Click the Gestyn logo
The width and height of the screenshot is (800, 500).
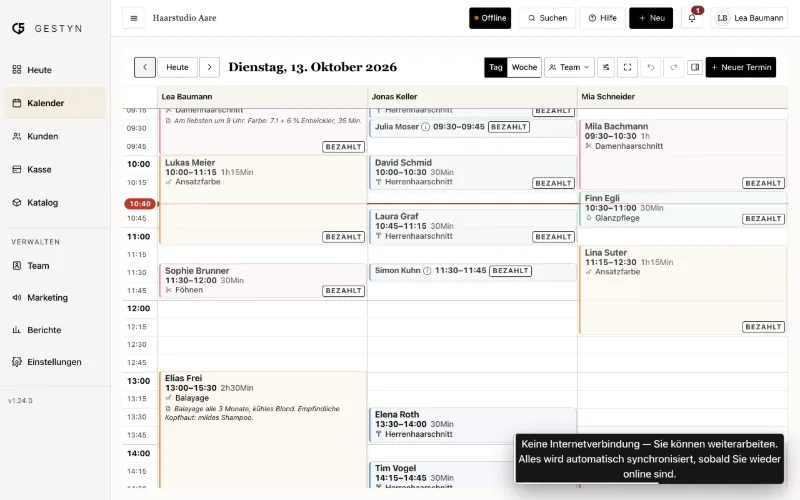tap(47, 29)
